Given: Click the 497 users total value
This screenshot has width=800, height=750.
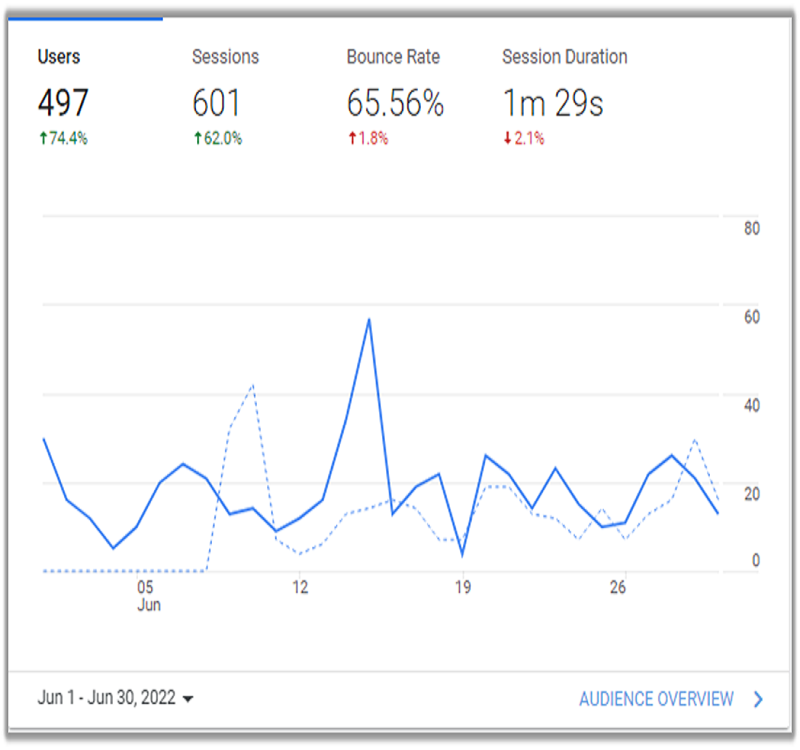Looking at the screenshot, I should coord(63,103).
